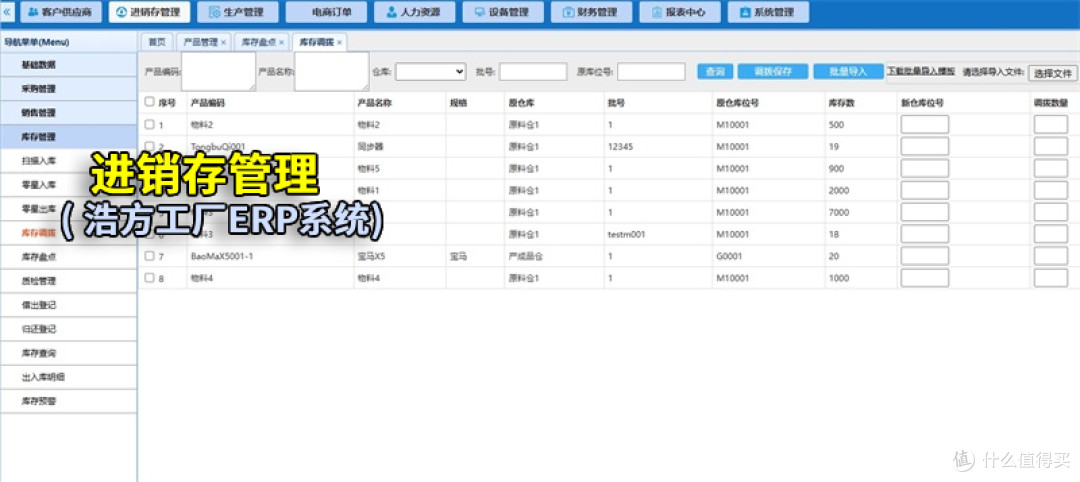Open the 系统管理 module

pyautogui.click(x=768, y=12)
